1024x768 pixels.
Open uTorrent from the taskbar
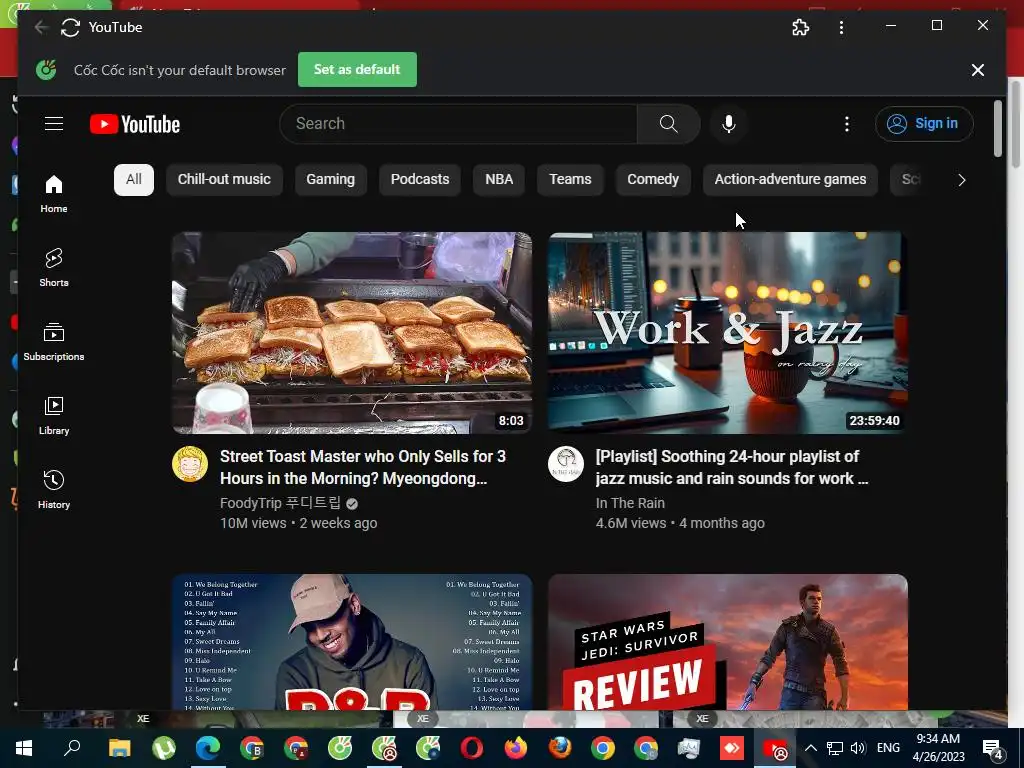(163, 748)
